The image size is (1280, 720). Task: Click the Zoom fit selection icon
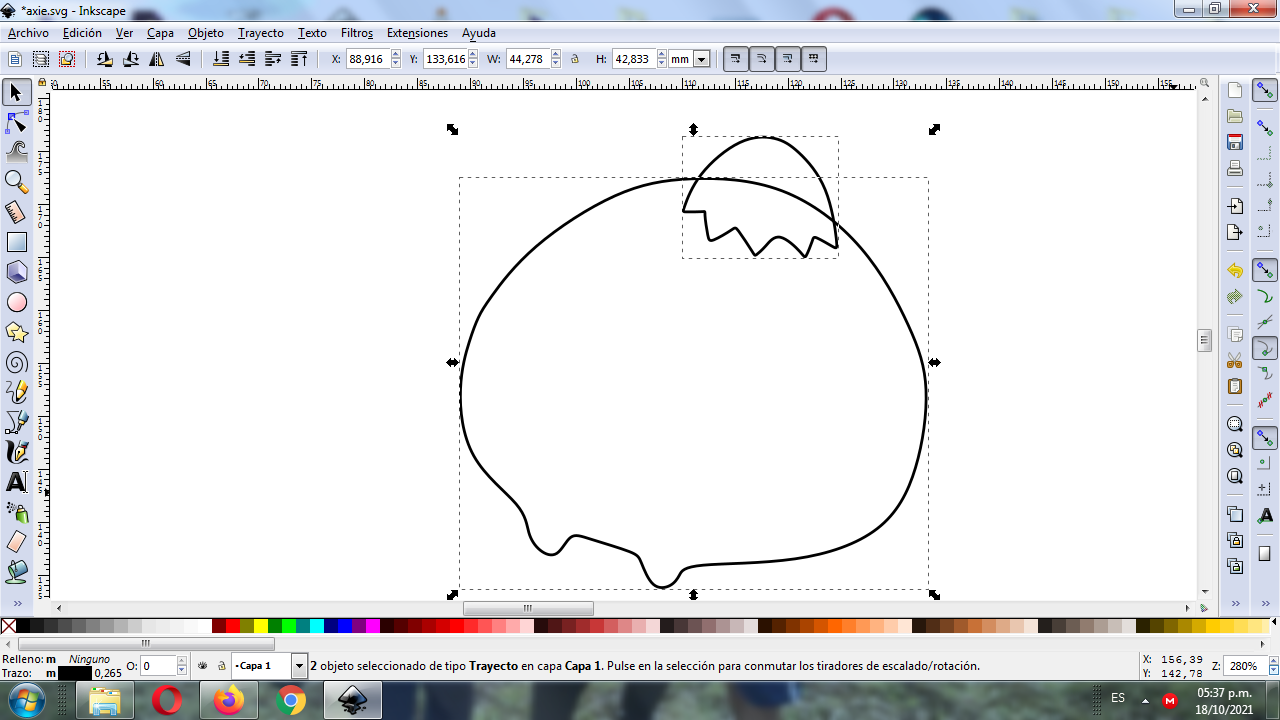(1235, 424)
